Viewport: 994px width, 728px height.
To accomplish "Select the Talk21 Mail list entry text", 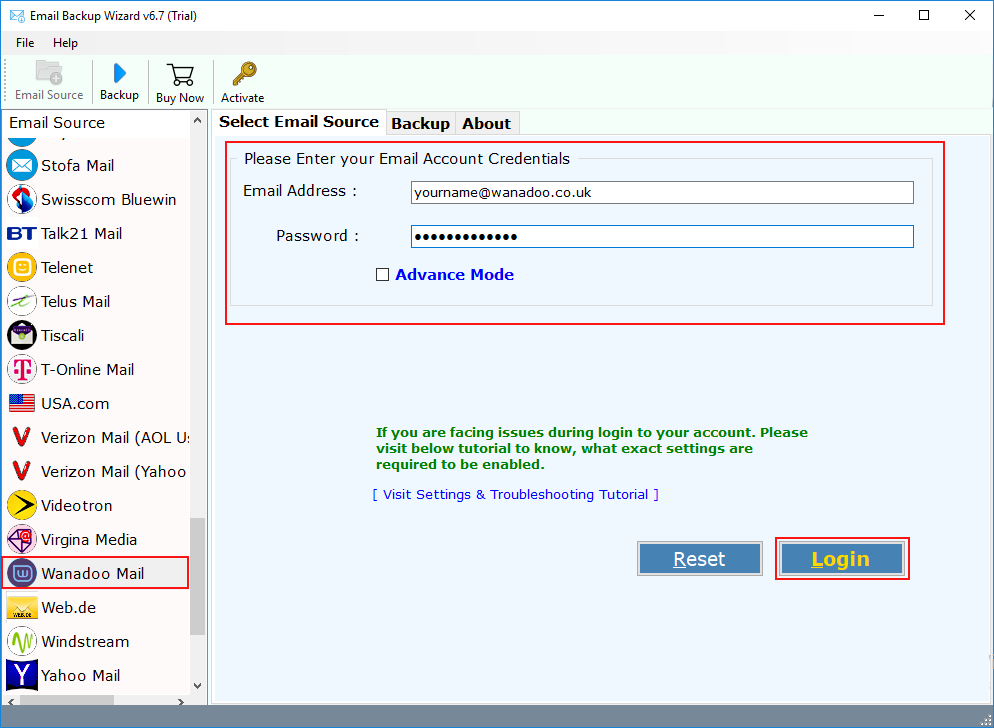I will [82, 233].
